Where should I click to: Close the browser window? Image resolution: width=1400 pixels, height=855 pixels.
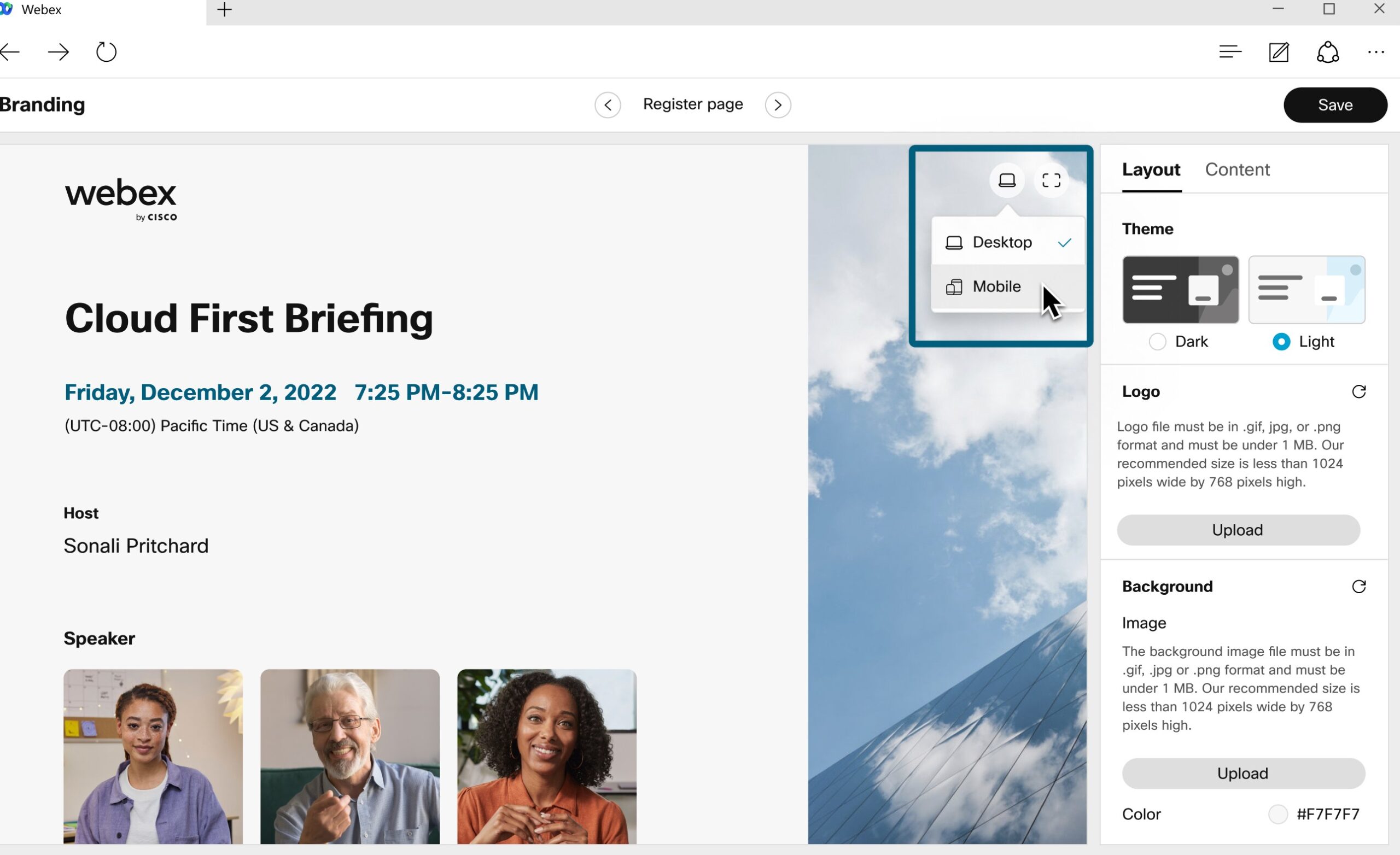[x=1379, y=9]
